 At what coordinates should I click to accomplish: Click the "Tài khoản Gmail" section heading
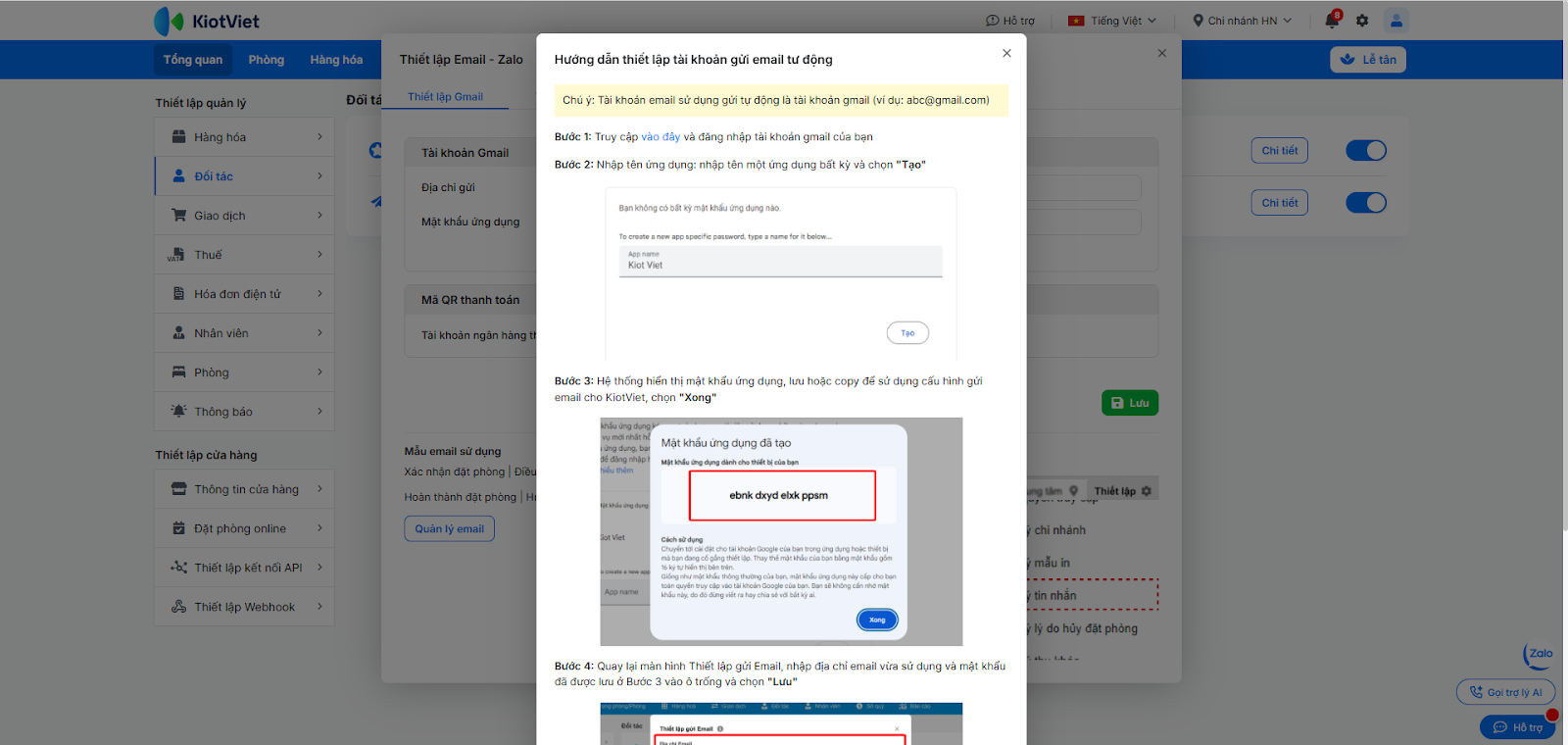point(465,153)
